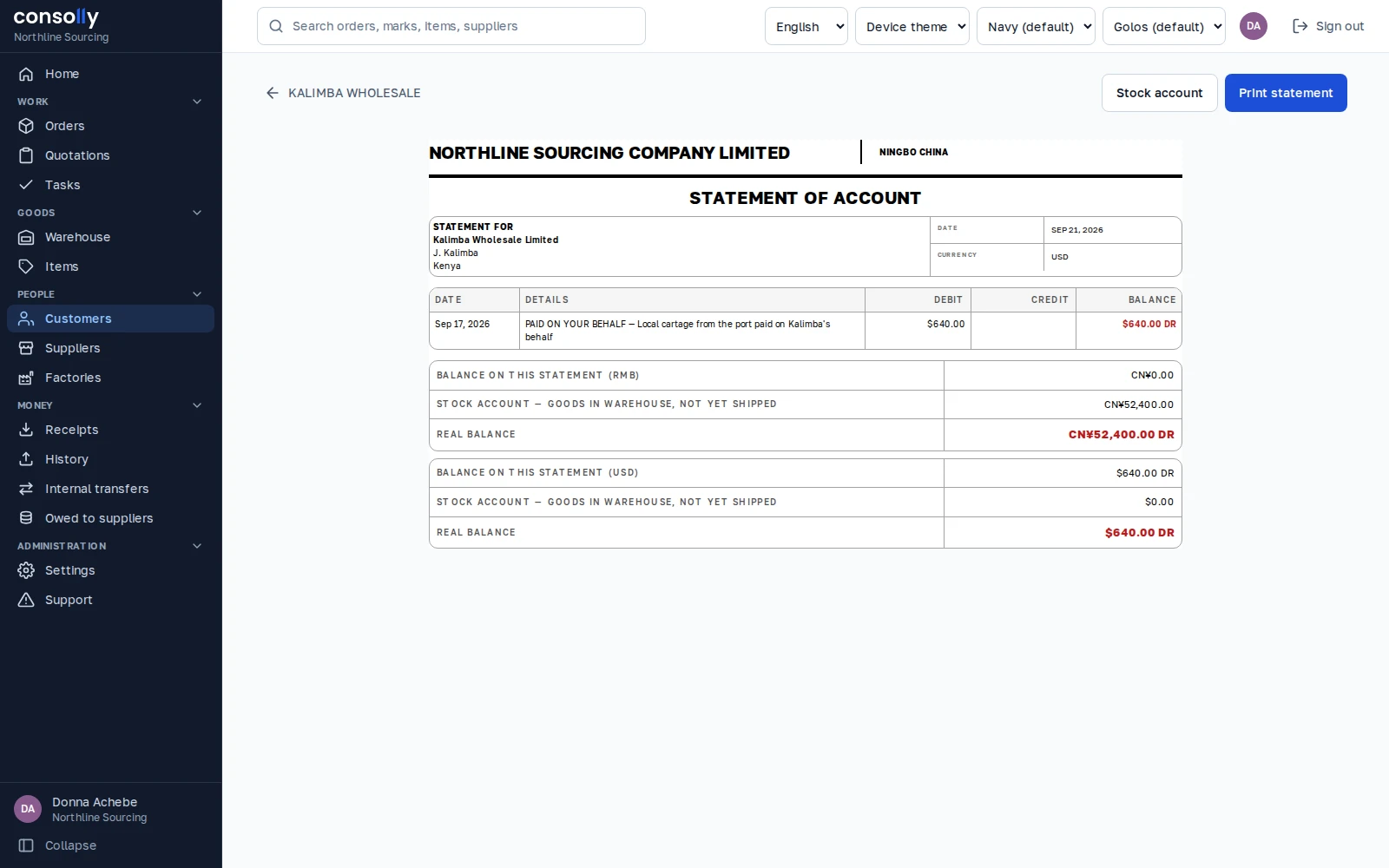This screenshot has width=1389, height=868.
Task: Click the Sep 17, 2026 date cell
Action: (x=474, y=331)
